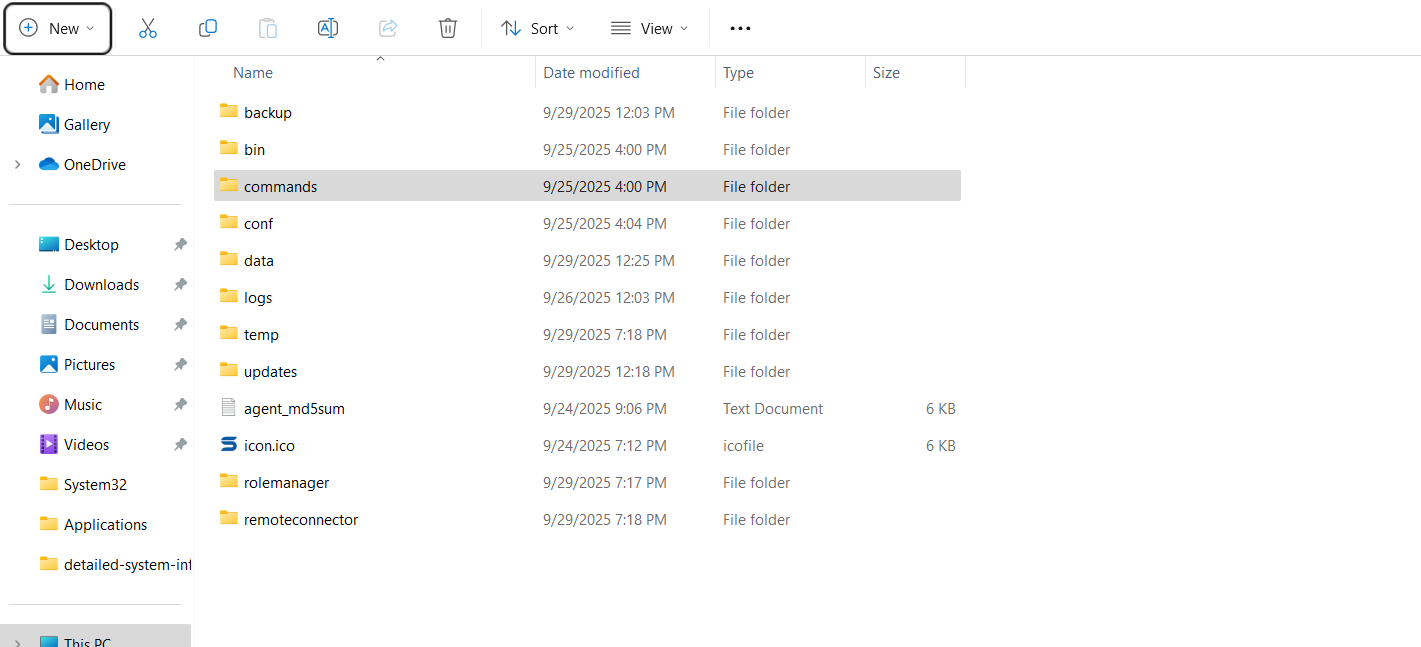Screen dimensions: 1421x647
Task: Sort by Date modified column header
Action: coord(591,73)
